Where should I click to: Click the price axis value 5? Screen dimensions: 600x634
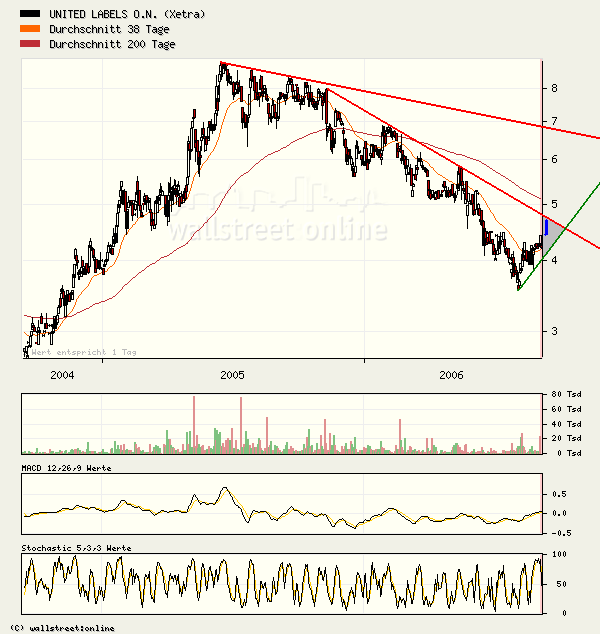554,204
